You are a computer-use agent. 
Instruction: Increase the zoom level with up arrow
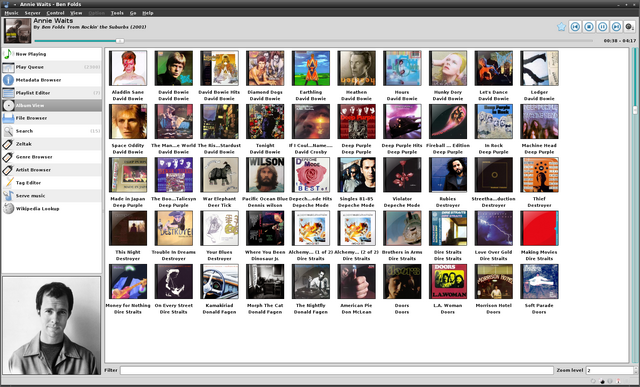635,368
